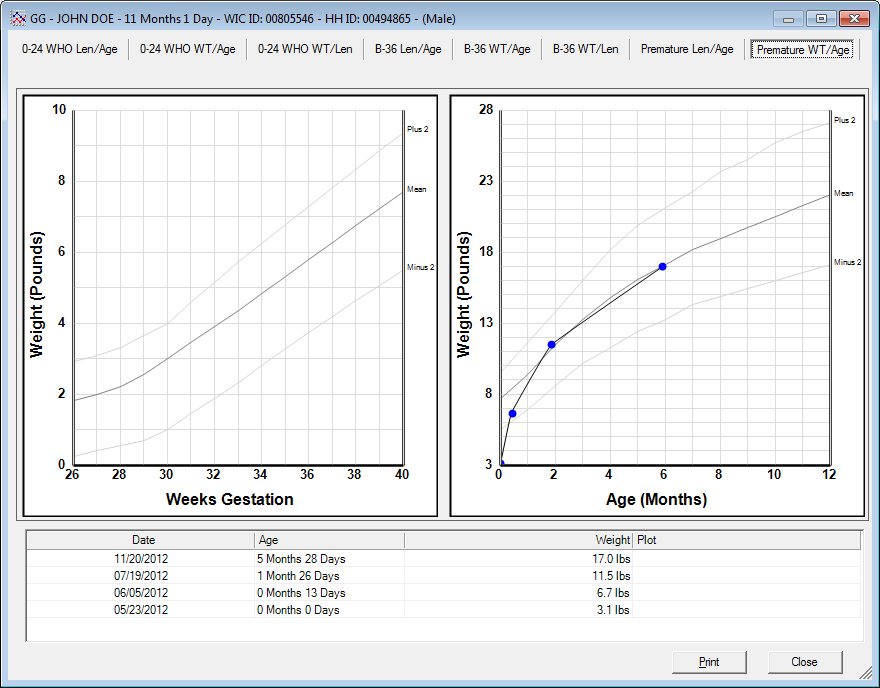880x688 pixels.
Task: Click the 17.0 lbs weight value
Action: (611, 559)
